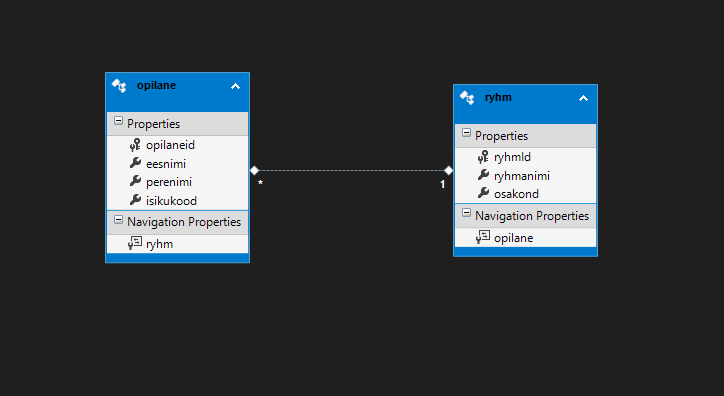The width and height of the screenshot is (724, 396).
Task: Select the opilaneid primary key icon
Action: coord(135,145)
